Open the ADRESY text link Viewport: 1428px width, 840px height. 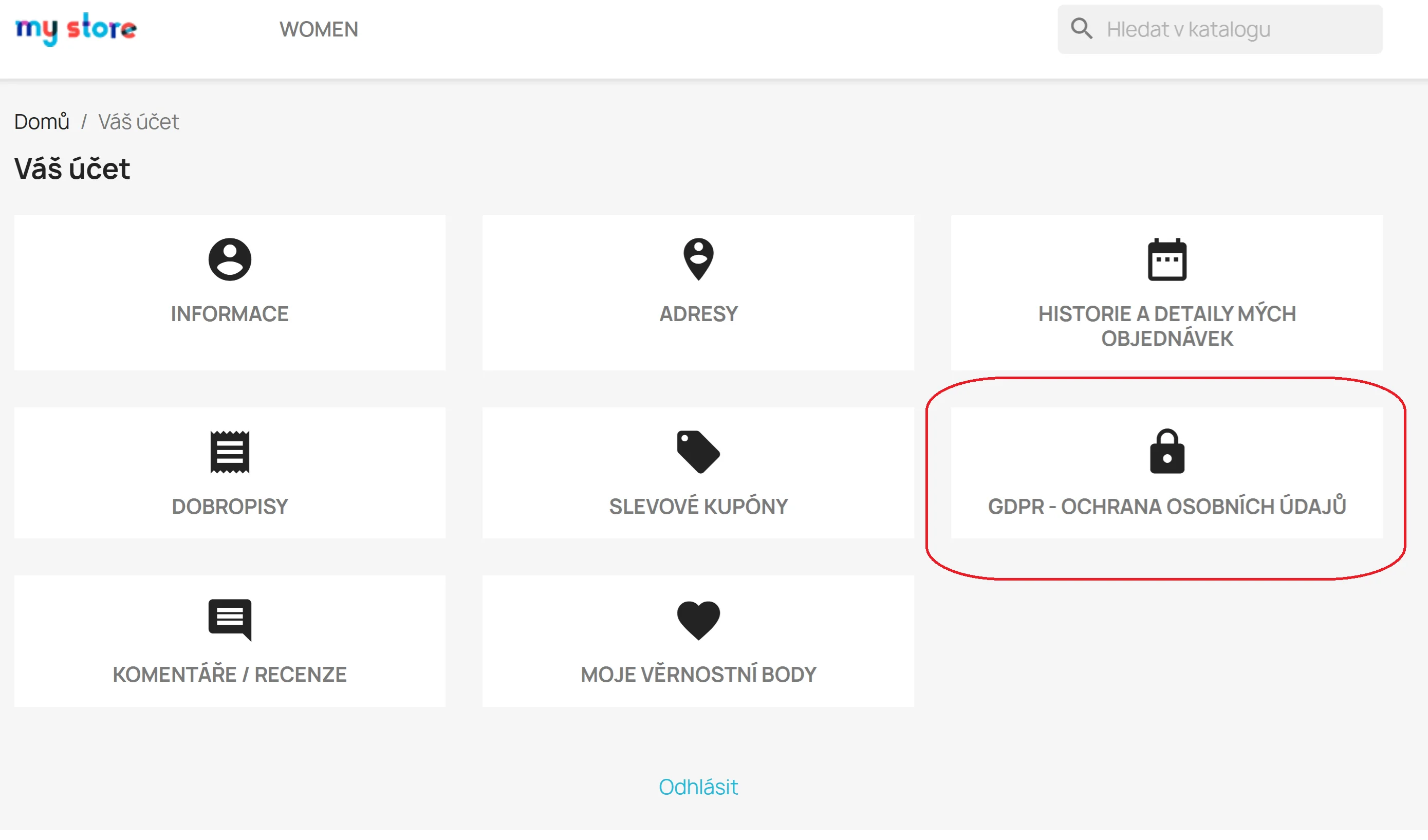pyautogui.click(x=698, y=314)
